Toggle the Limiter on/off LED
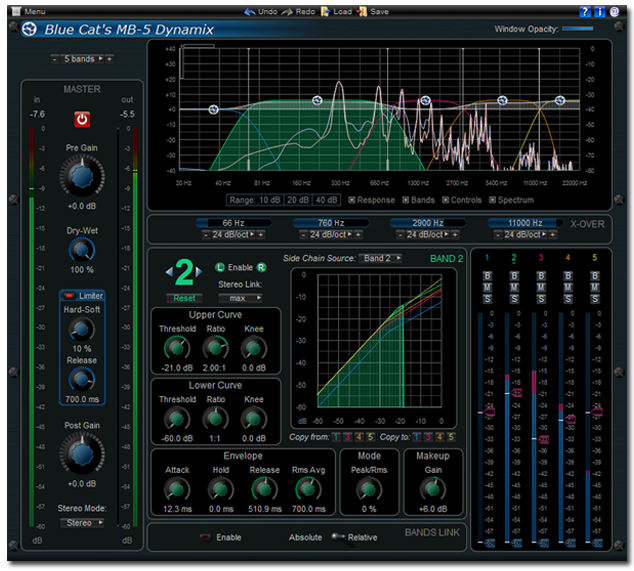The width and height of the screenshot is (634, 571). click(x=69, y=296)
